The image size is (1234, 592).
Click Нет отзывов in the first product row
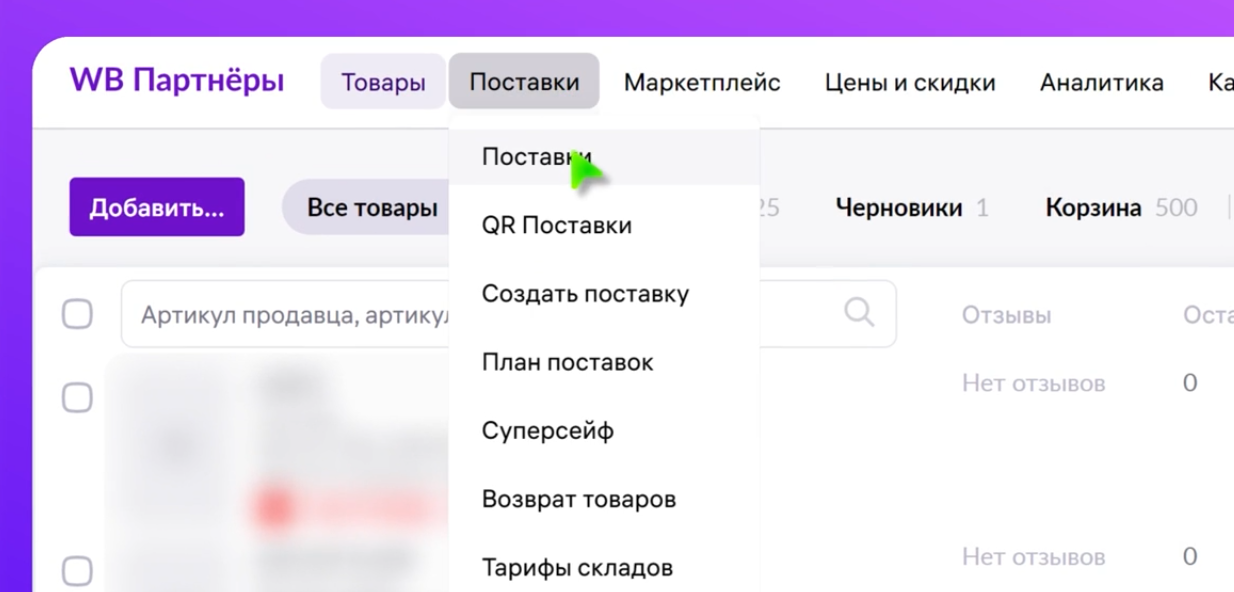click(1034, 383)
